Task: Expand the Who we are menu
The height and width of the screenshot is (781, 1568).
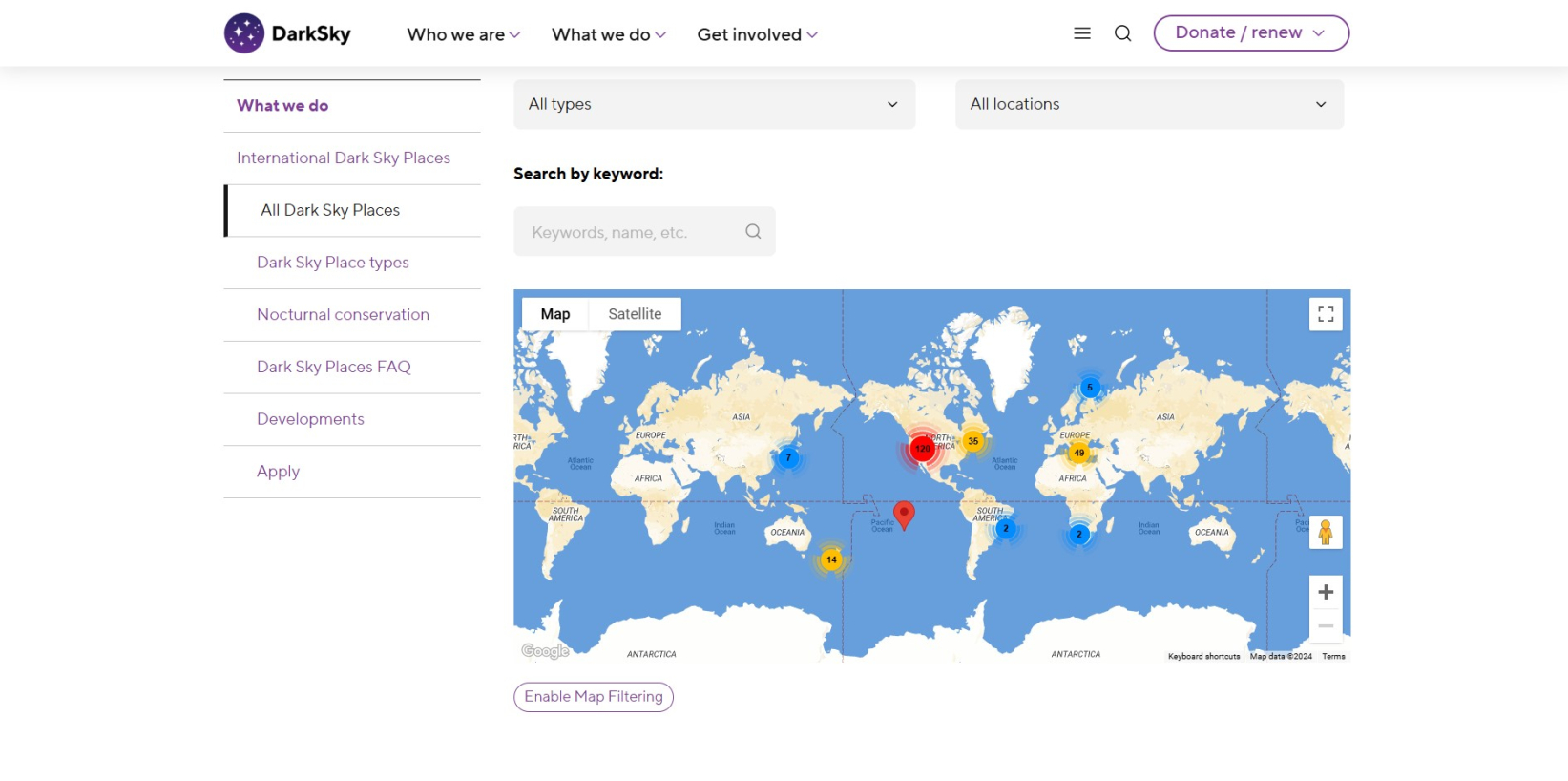Action: [464, 34]
